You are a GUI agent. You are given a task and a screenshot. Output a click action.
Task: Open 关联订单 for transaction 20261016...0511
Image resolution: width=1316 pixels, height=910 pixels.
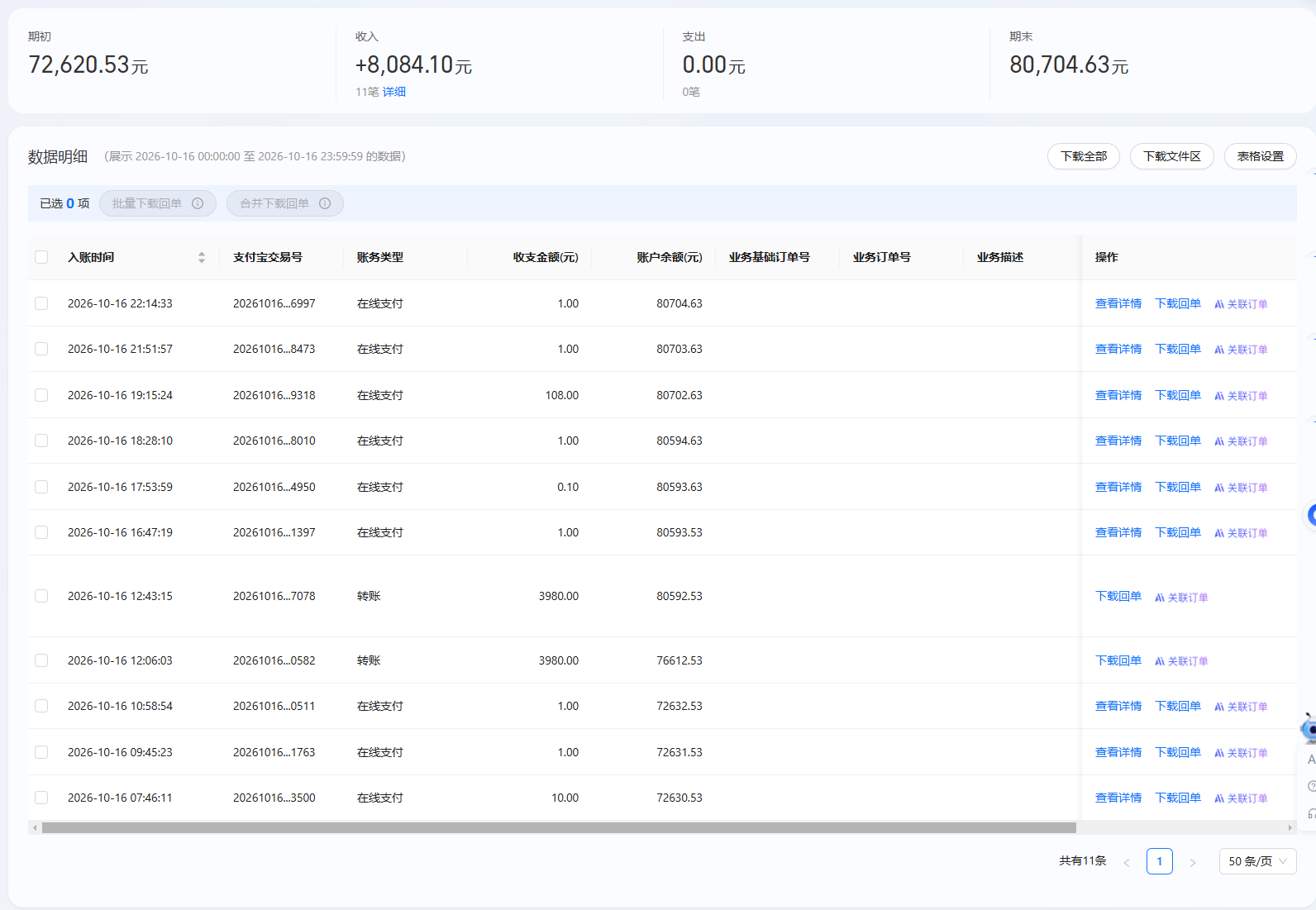(x=1241, y=707)
